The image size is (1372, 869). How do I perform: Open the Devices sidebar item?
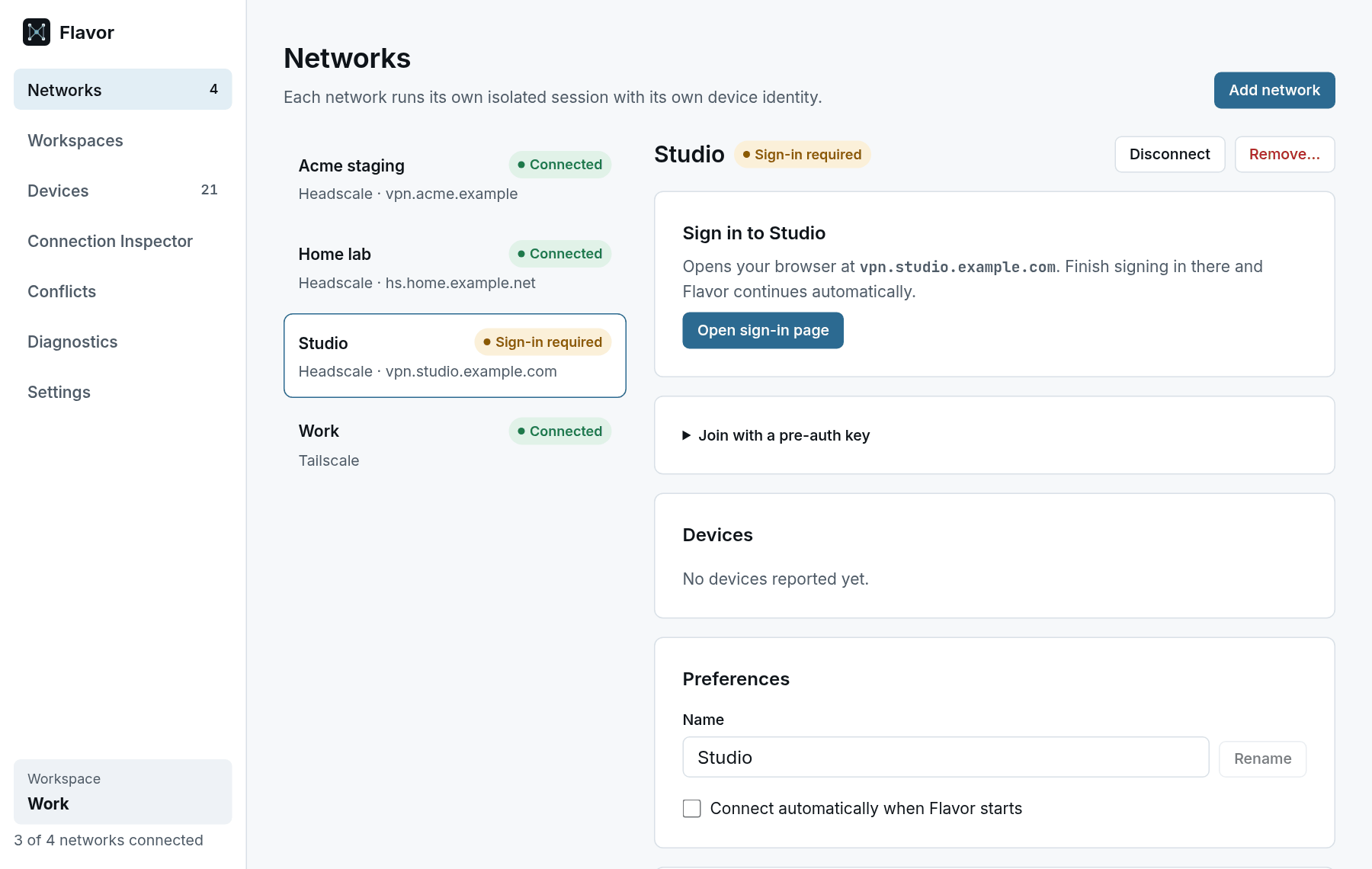(123, 191)
